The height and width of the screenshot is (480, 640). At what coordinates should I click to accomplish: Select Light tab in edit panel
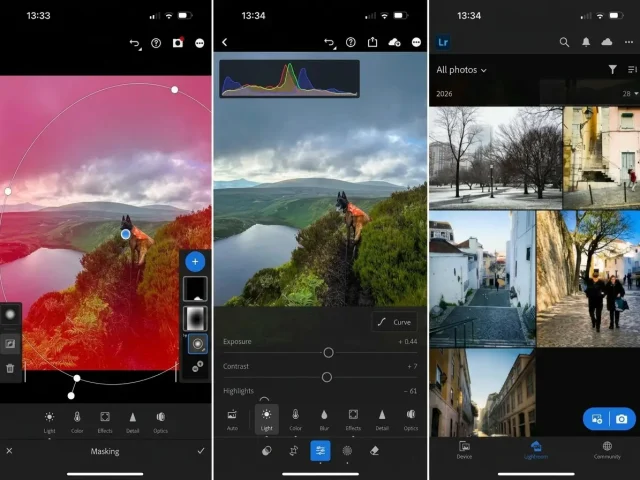tap(267, 419)
